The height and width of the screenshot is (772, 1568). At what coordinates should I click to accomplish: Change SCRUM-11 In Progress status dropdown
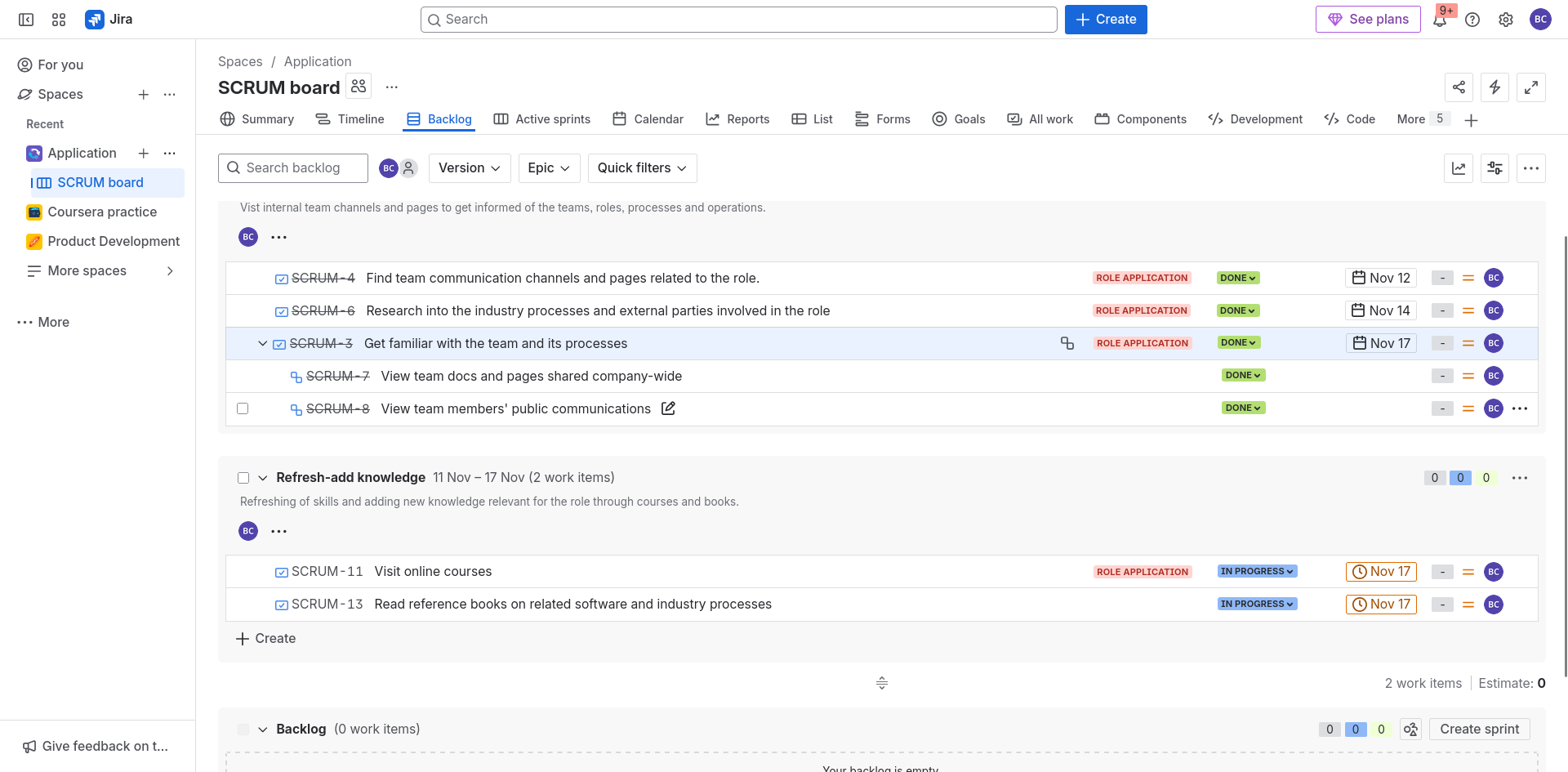[x=1257, y=572]
